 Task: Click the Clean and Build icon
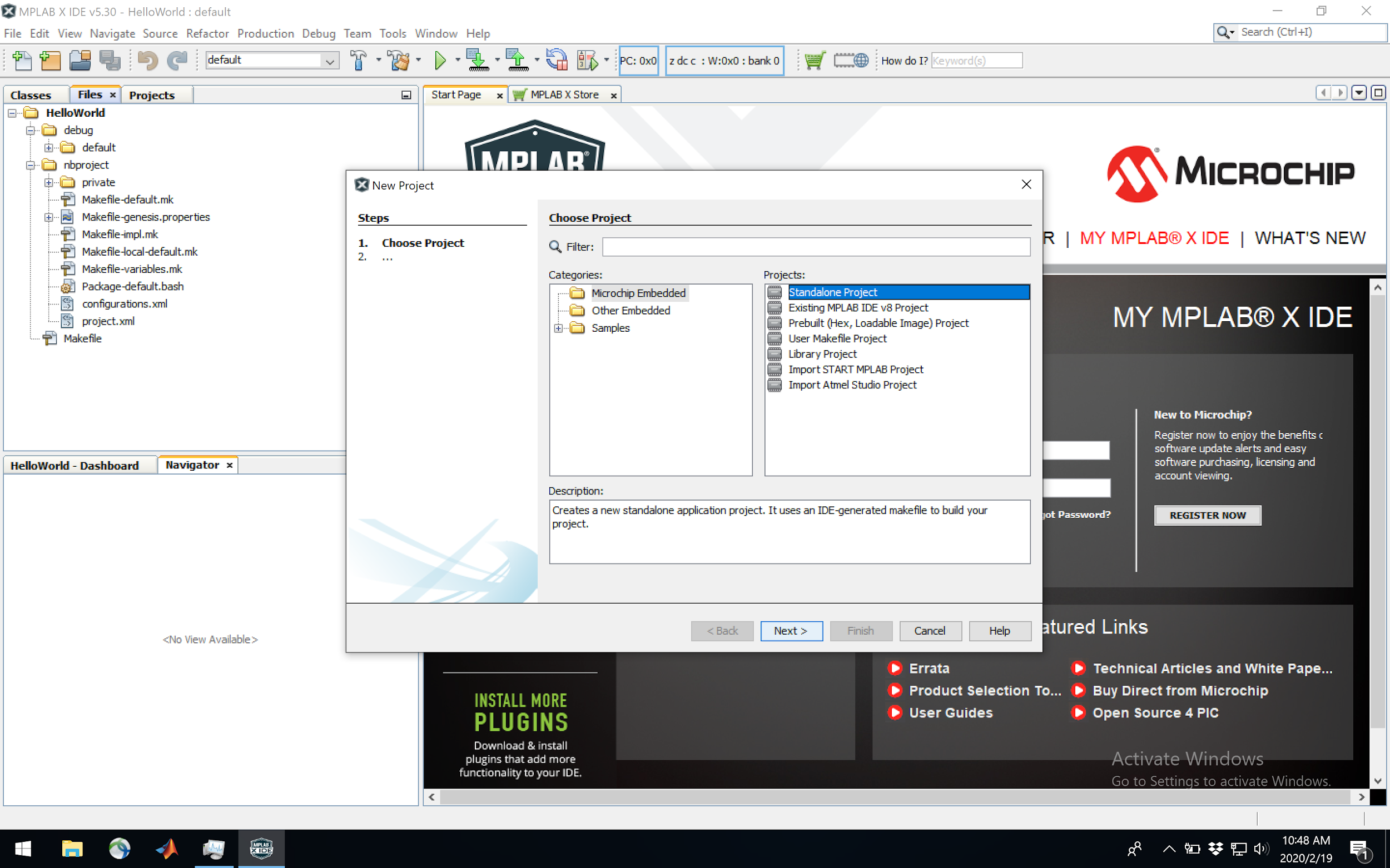tap(399, 60)
